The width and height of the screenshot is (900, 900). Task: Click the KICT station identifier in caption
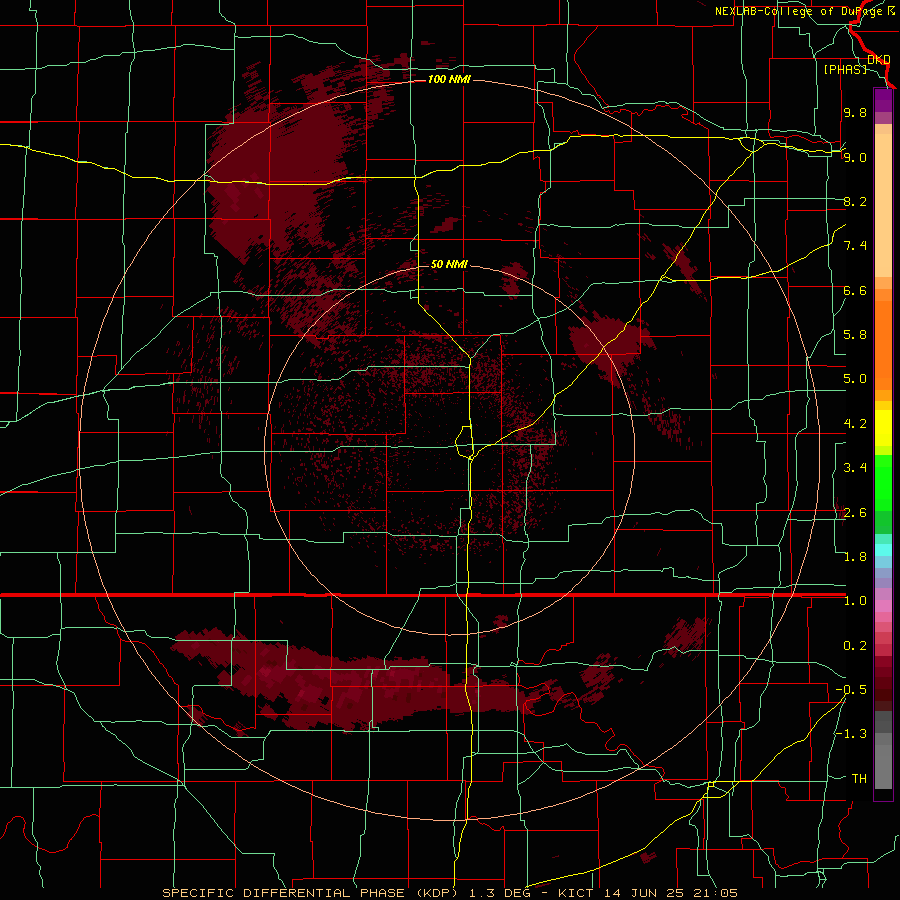coord(577,893)
